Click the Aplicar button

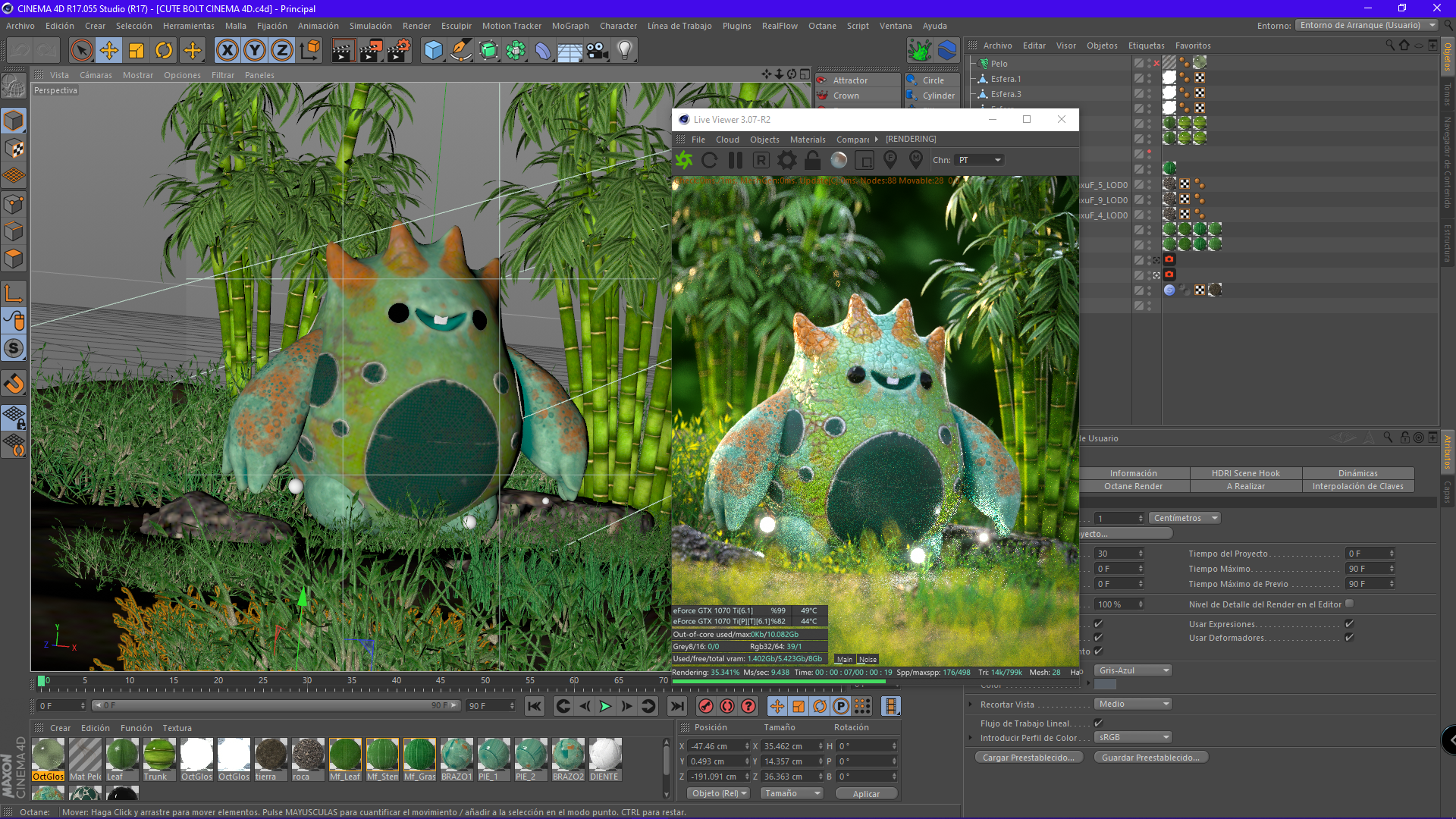click(866, 794)
